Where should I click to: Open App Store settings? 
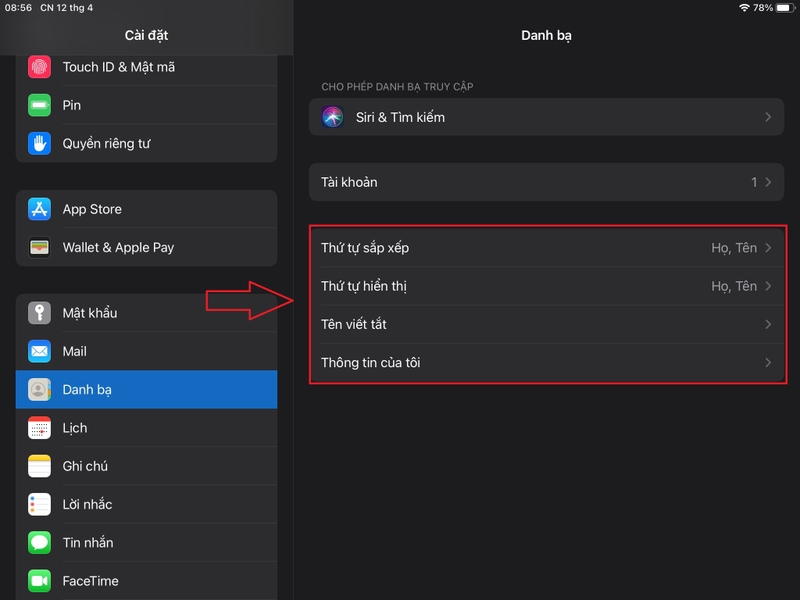tap(146, 209)
